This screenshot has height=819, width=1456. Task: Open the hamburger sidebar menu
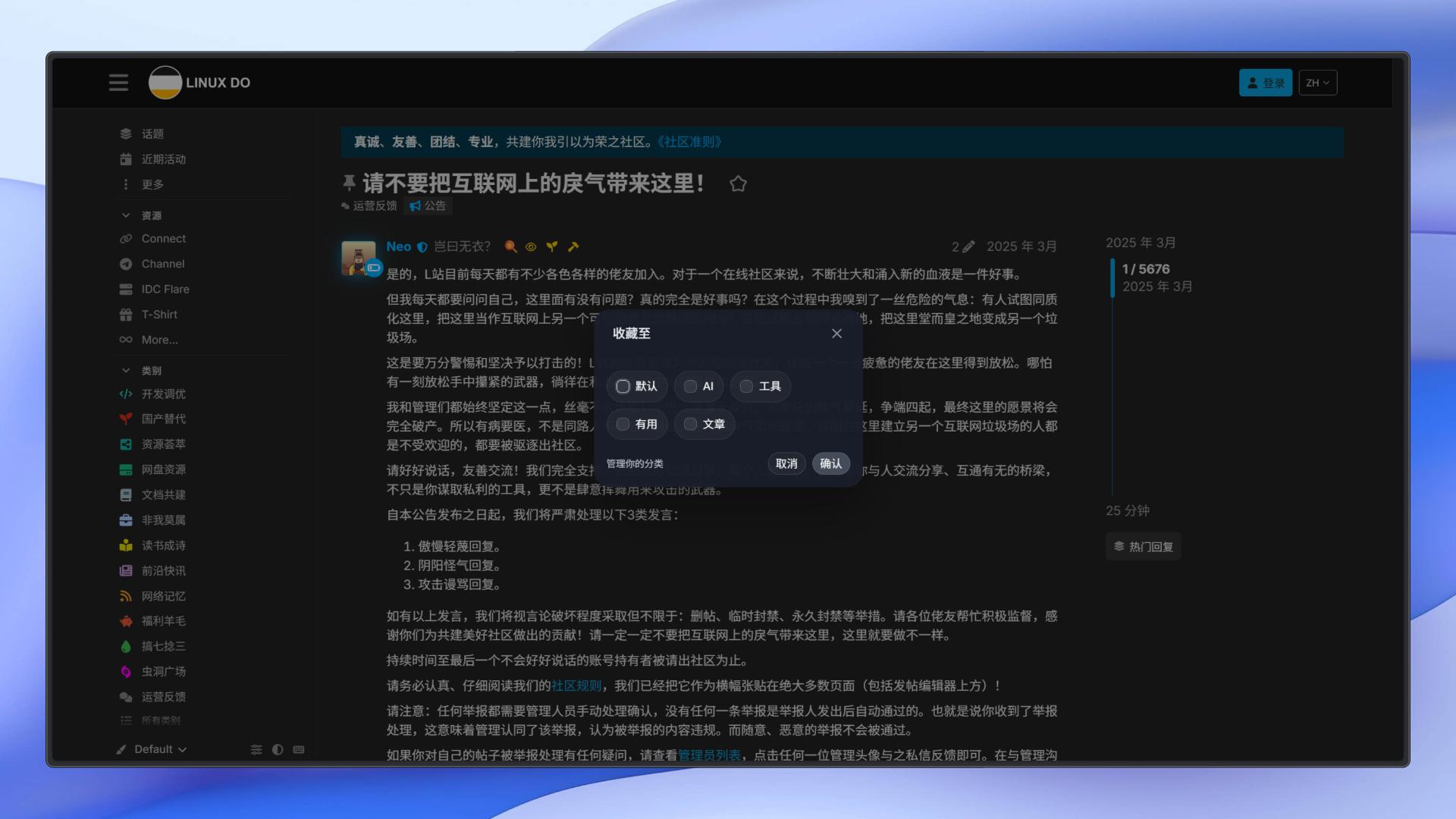click(x=118, y=83)
